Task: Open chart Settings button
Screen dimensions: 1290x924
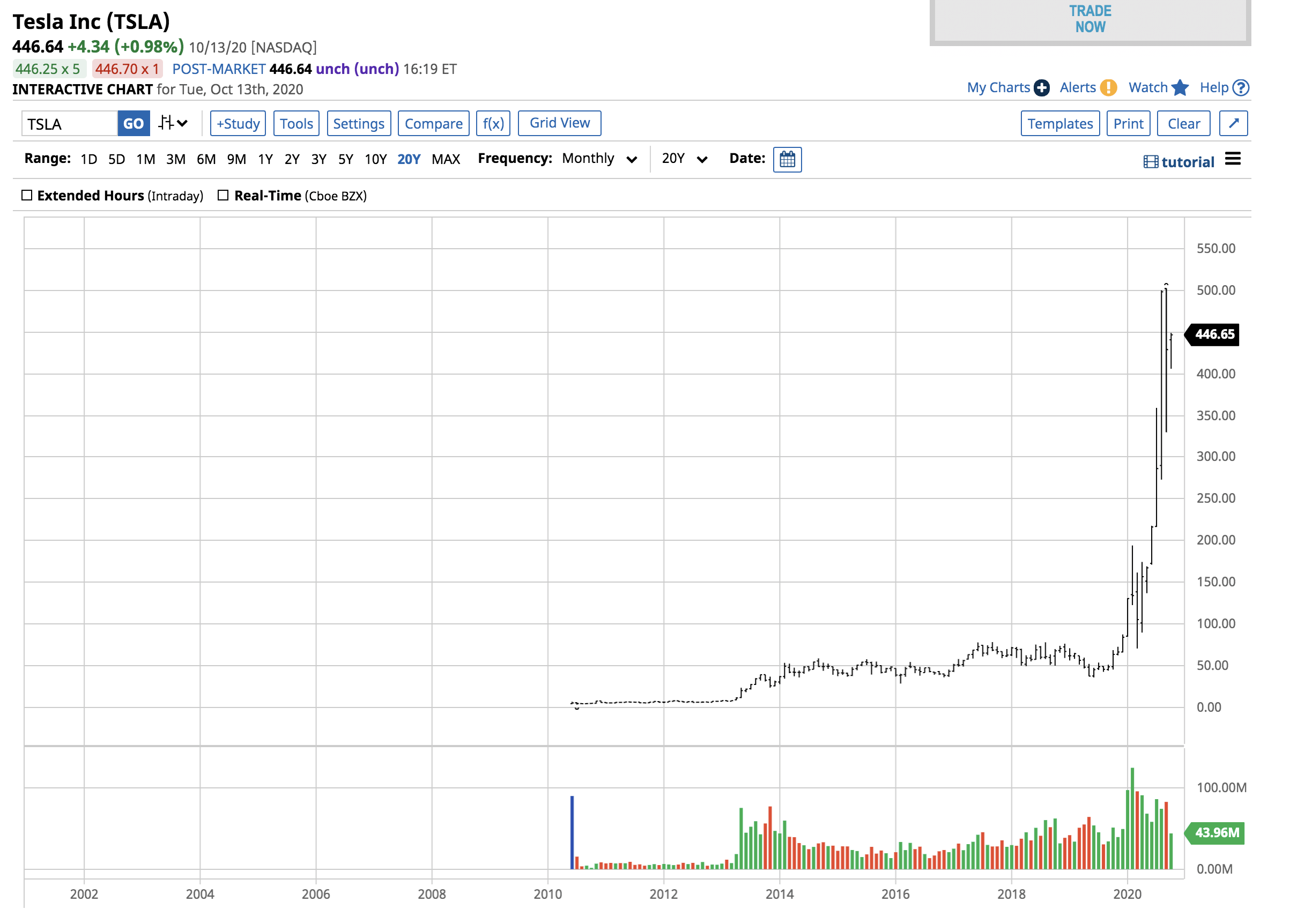Action: click(359, 123)
